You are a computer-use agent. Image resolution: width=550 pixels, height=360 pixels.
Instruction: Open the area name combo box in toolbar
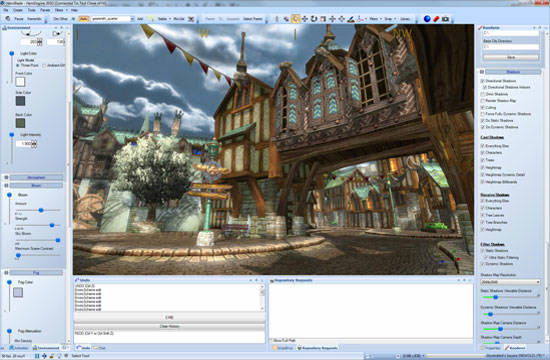coord(112,19)
